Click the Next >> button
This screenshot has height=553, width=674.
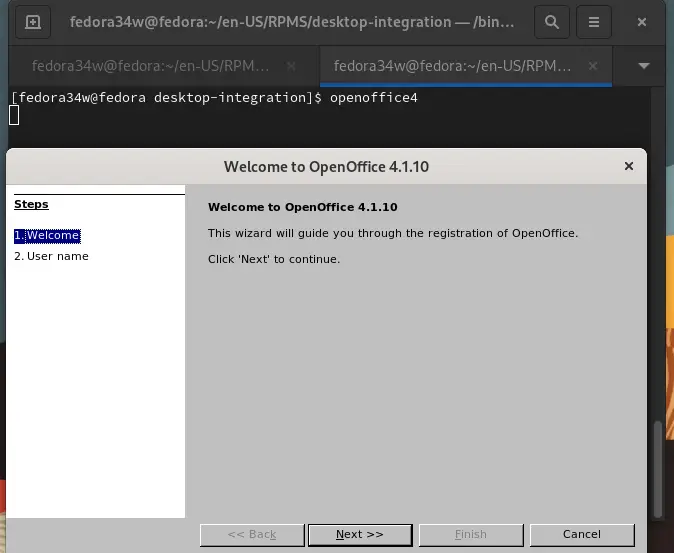tap(360, 535)
